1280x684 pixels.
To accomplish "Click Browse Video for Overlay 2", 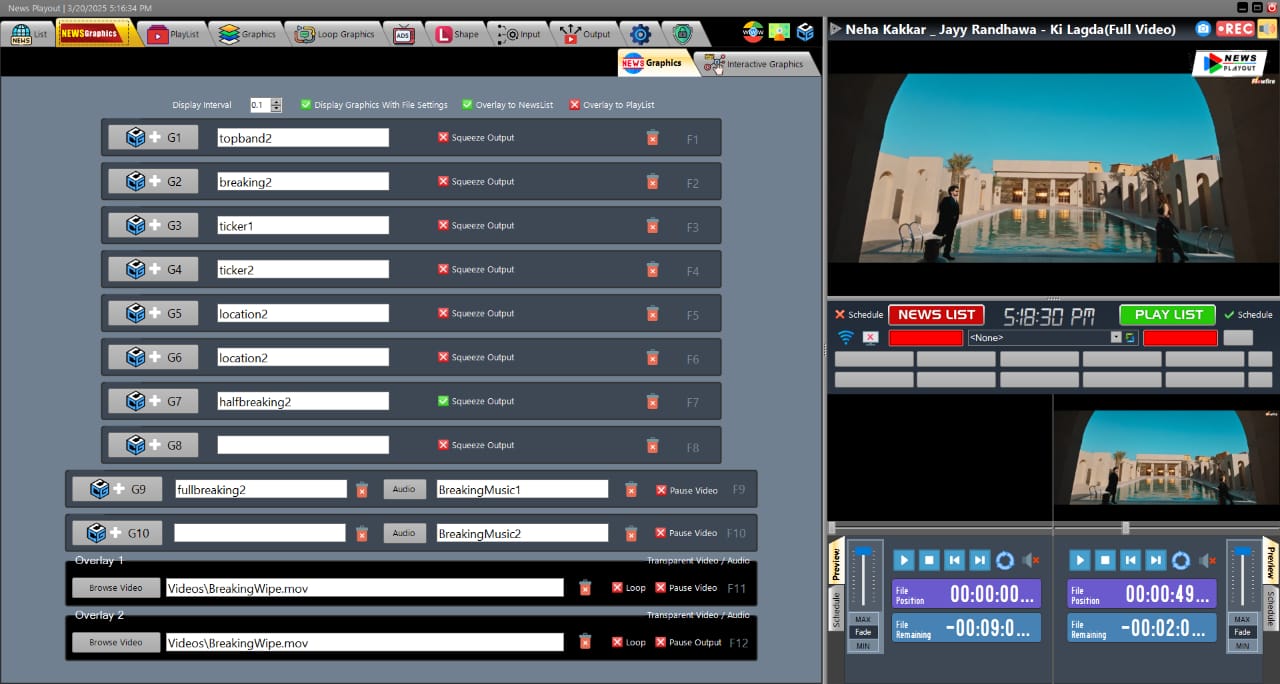I will [x=116, y=642].
